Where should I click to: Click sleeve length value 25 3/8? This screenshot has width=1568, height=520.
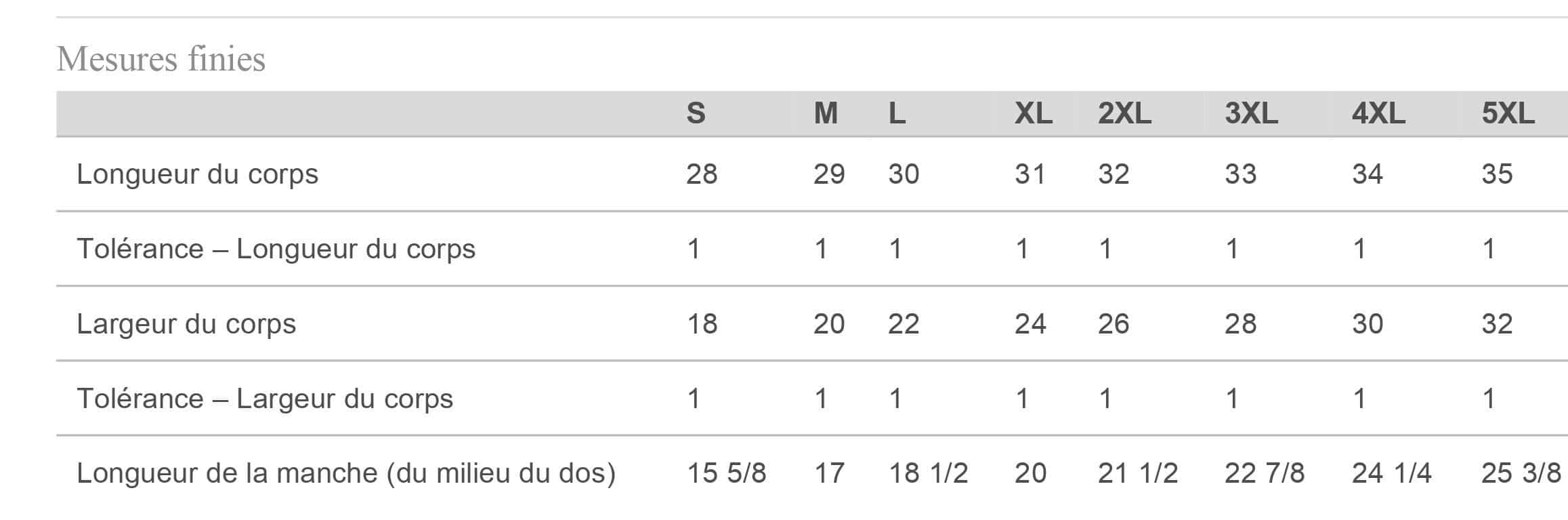pyautogui.click(x=1521, y=473)
